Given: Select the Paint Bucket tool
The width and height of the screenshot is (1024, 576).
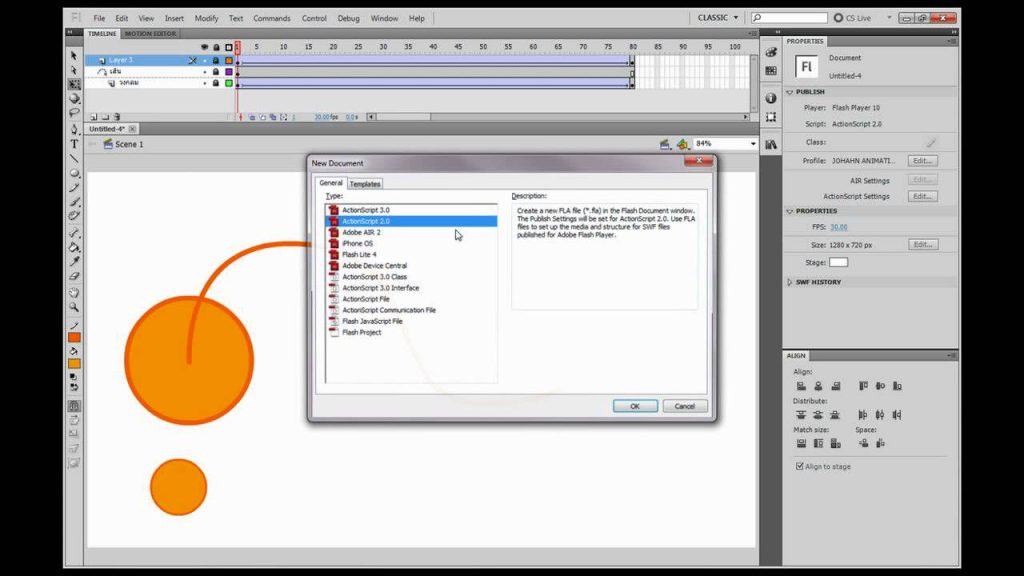Looking at the screenshot, I should pyautogui.click(x=74, y=247).
